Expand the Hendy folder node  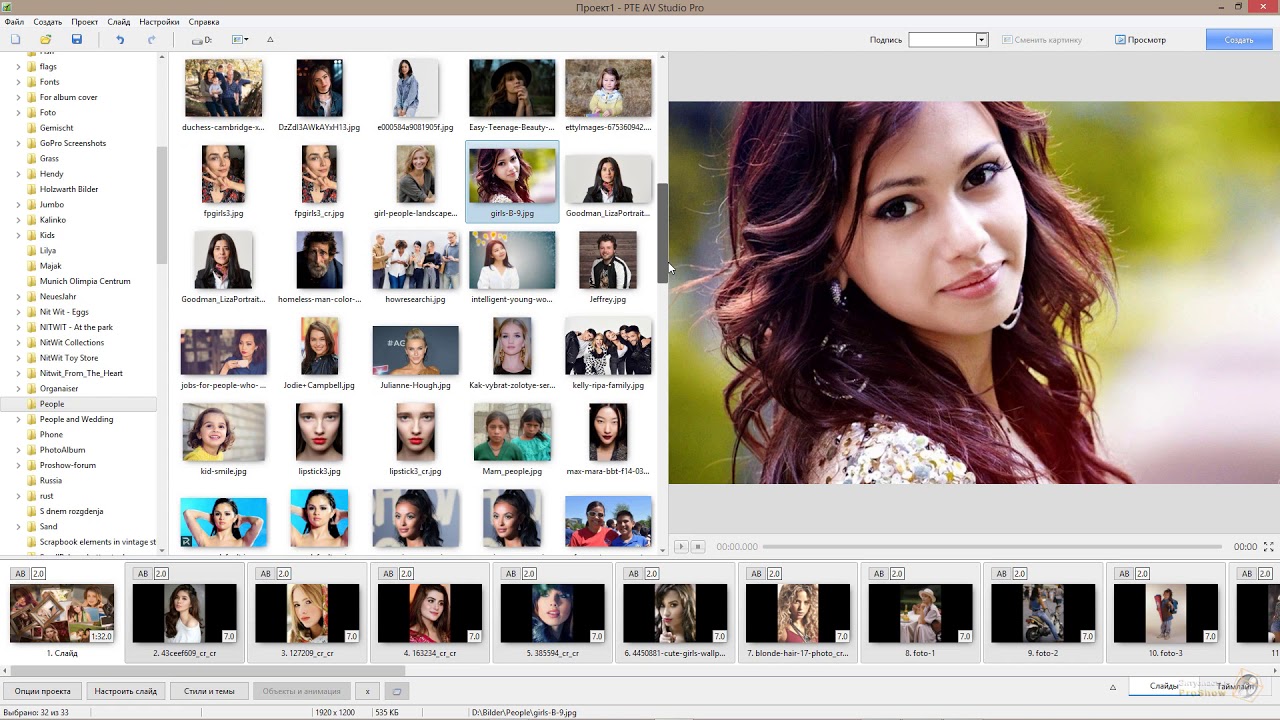(18, 174)
